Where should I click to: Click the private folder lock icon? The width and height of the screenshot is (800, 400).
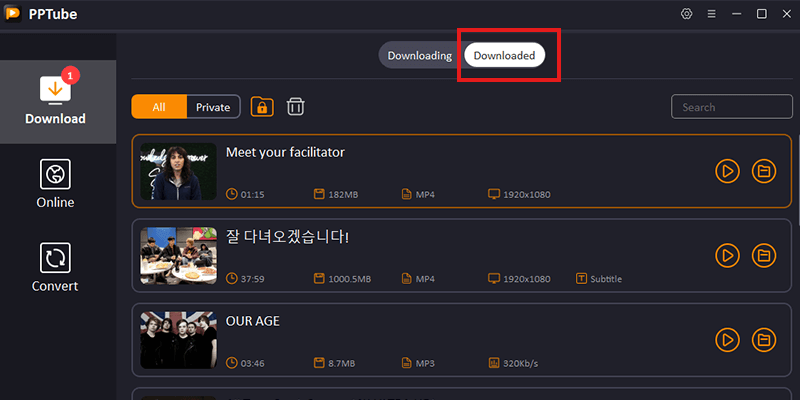[262, 107]
